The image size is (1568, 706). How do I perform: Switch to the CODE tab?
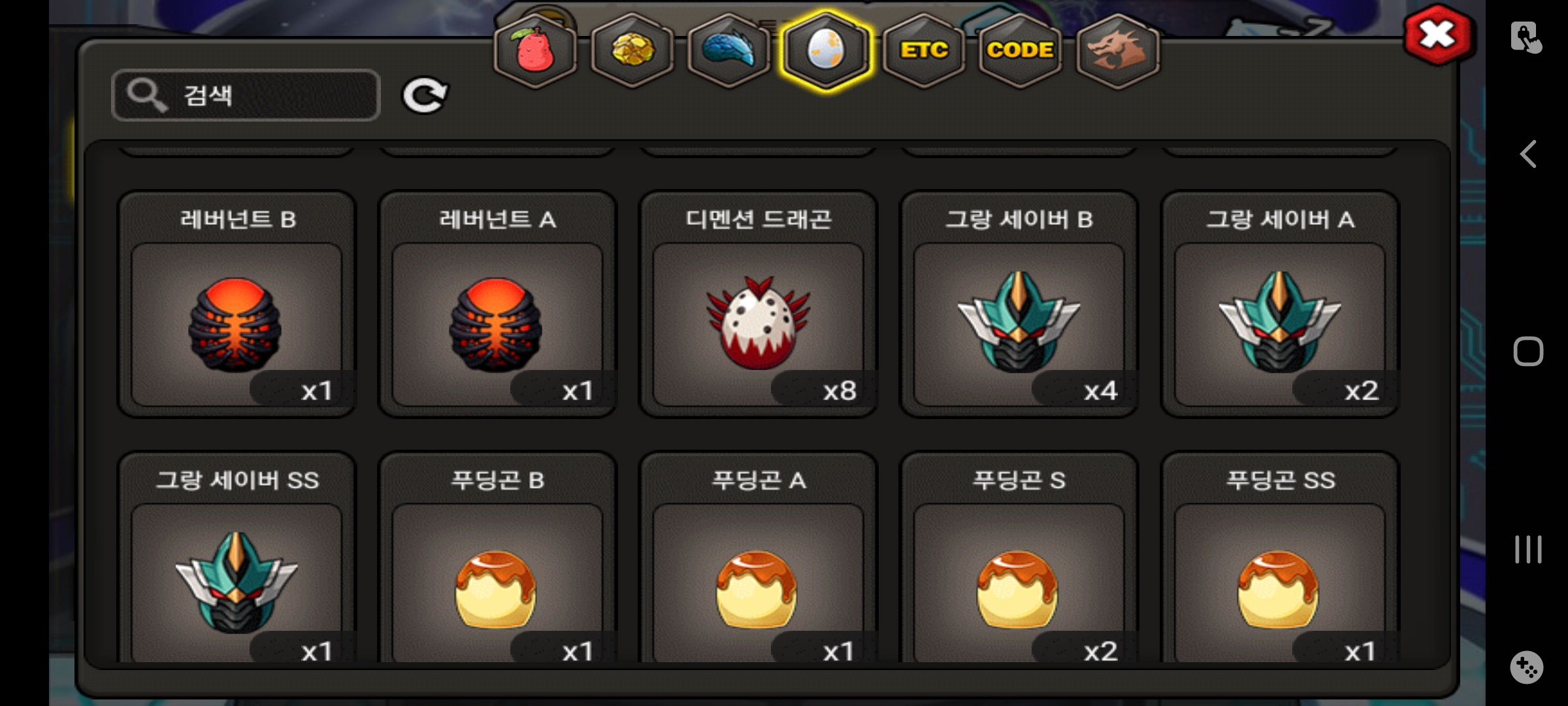[x=1020, y=50]
